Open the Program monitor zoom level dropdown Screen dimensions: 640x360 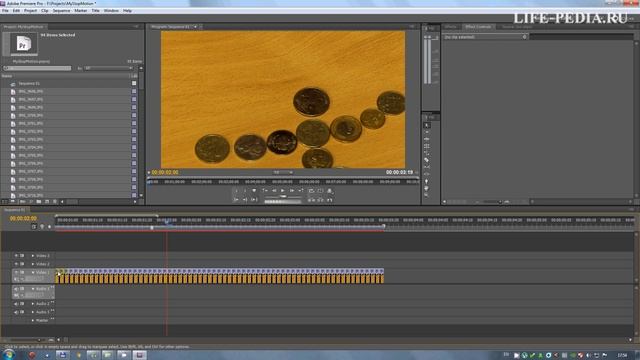click(x=283, y=172)
